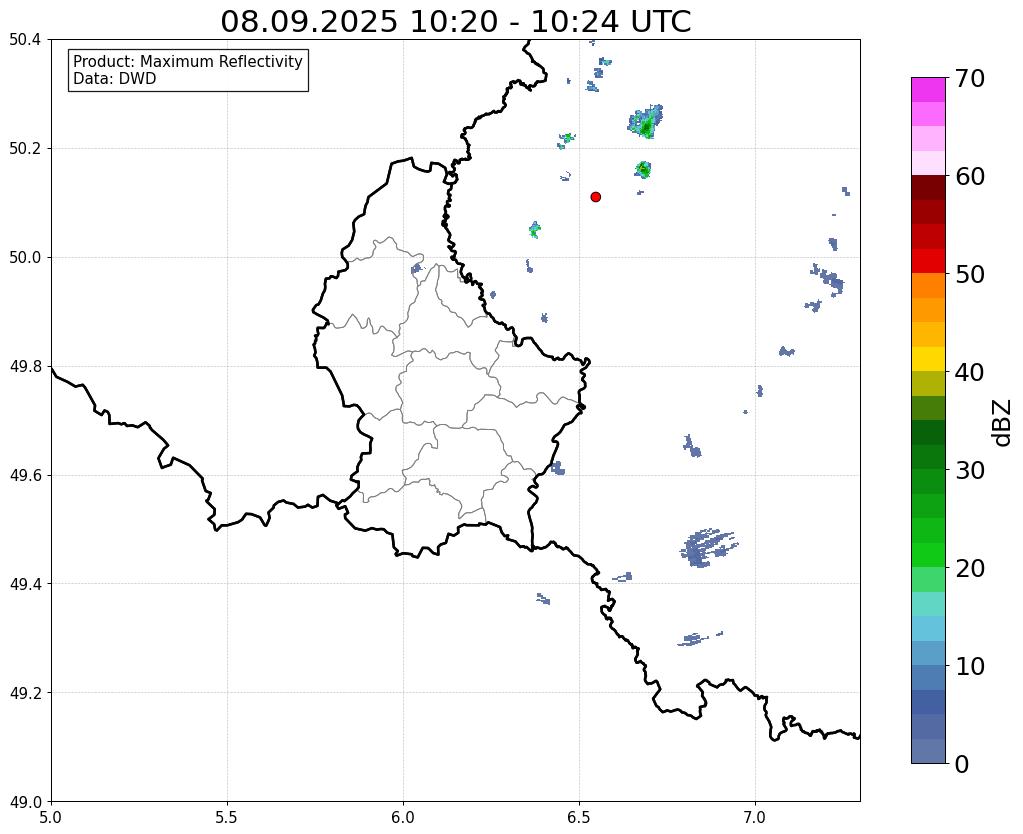
Task: Click the colorbar tick label 20
Action: [970, 568]
